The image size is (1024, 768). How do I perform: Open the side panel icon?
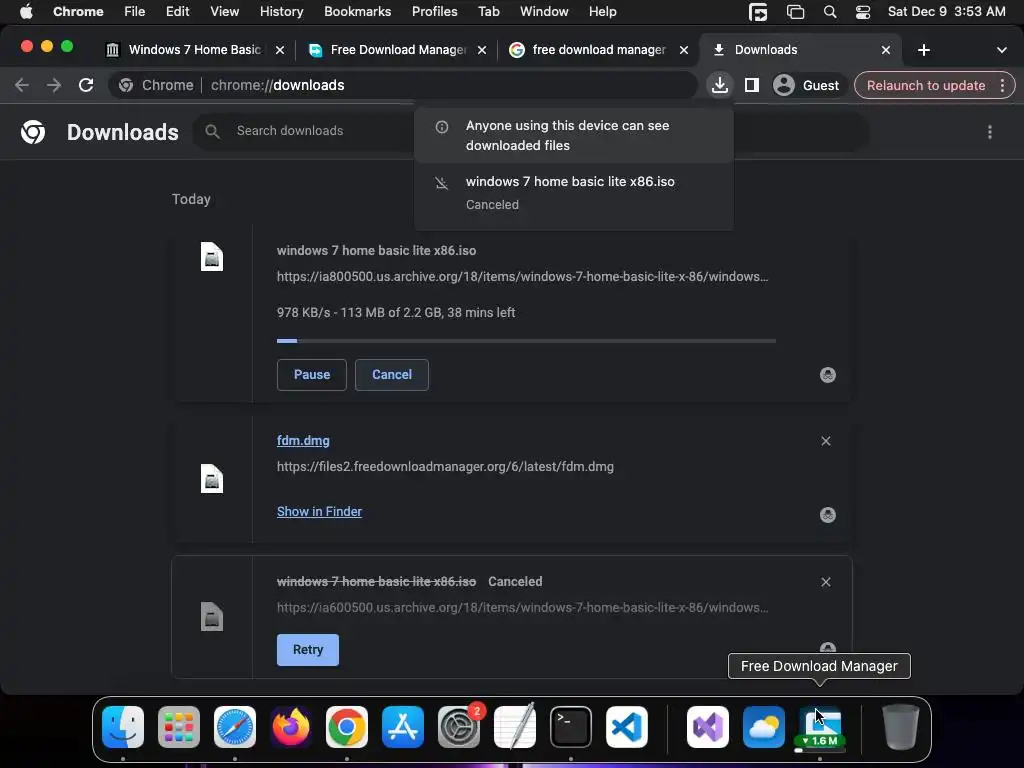752,85
